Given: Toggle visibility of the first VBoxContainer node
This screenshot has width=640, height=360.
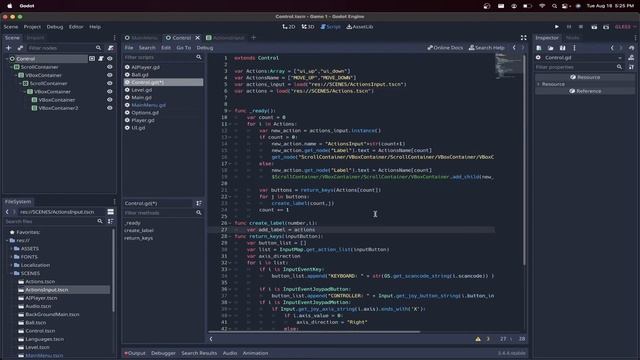Looking at the screenshot, I should (109, 75).
